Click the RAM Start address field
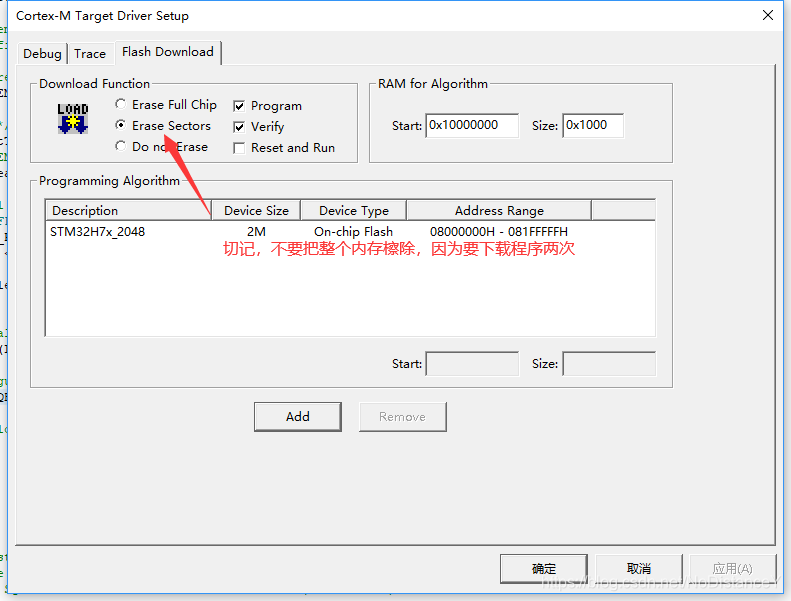This screenshot has height=601, width=791. (x=472, y=126)
